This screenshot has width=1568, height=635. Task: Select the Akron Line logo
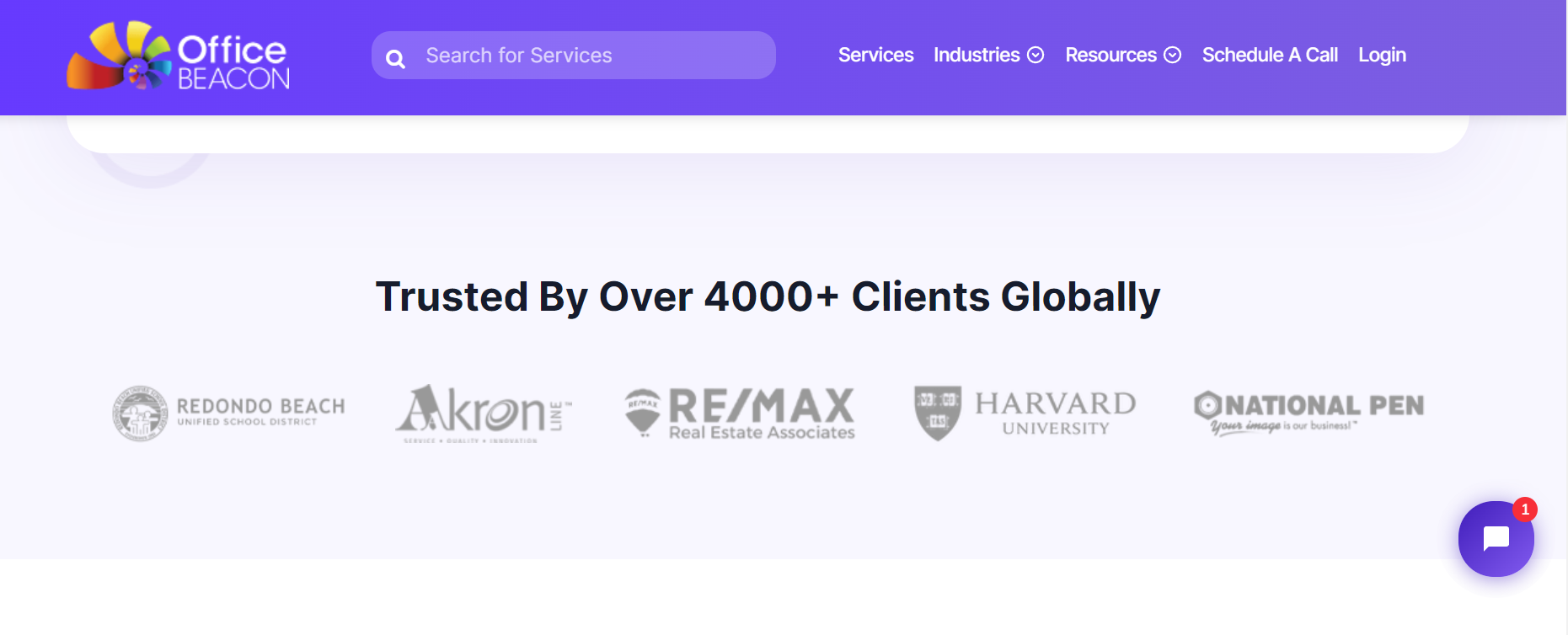(484, 414)
